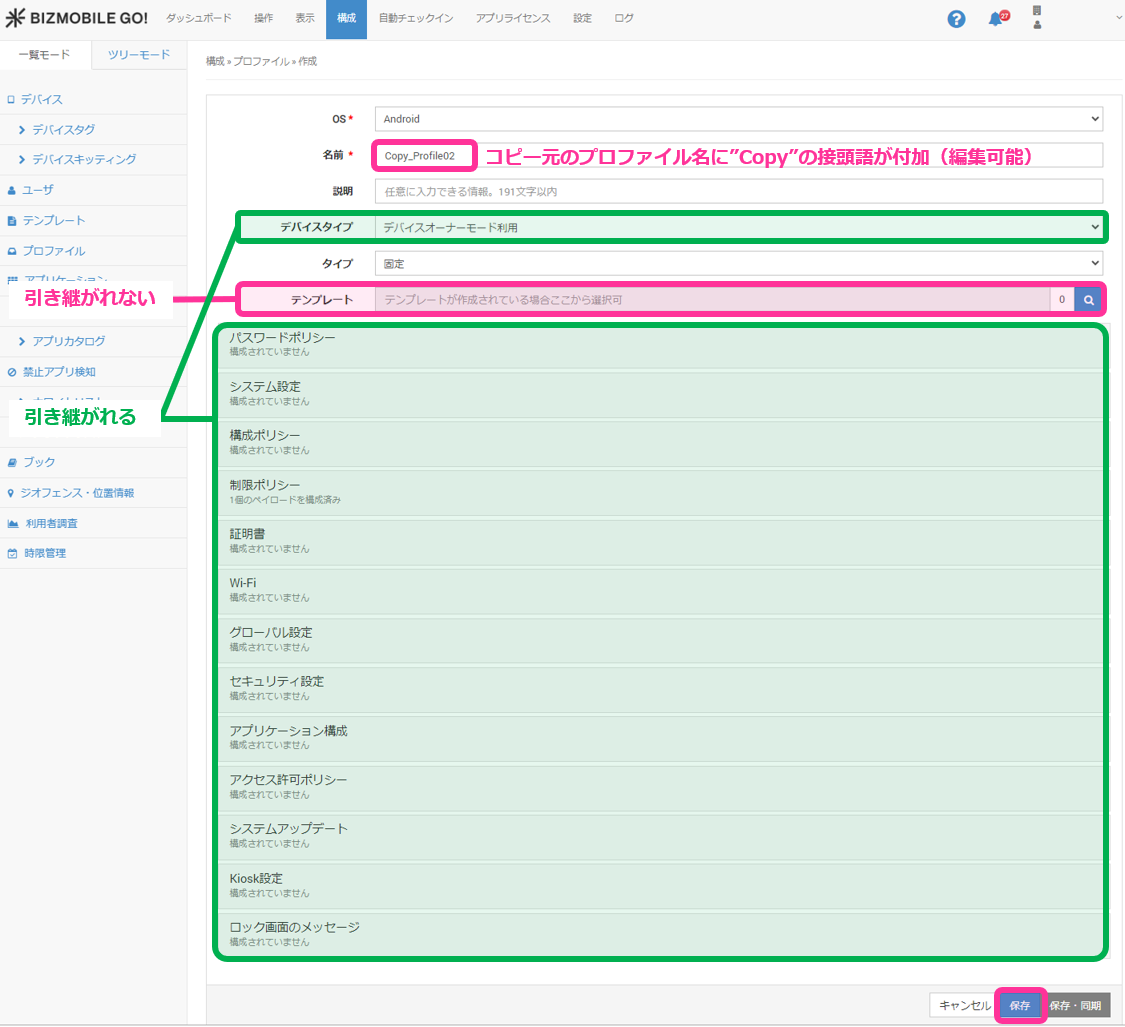The image size is (1125, 1027).
Task: Open the タイプ dropdown showing 固定
Action: [x=738, y=264]
